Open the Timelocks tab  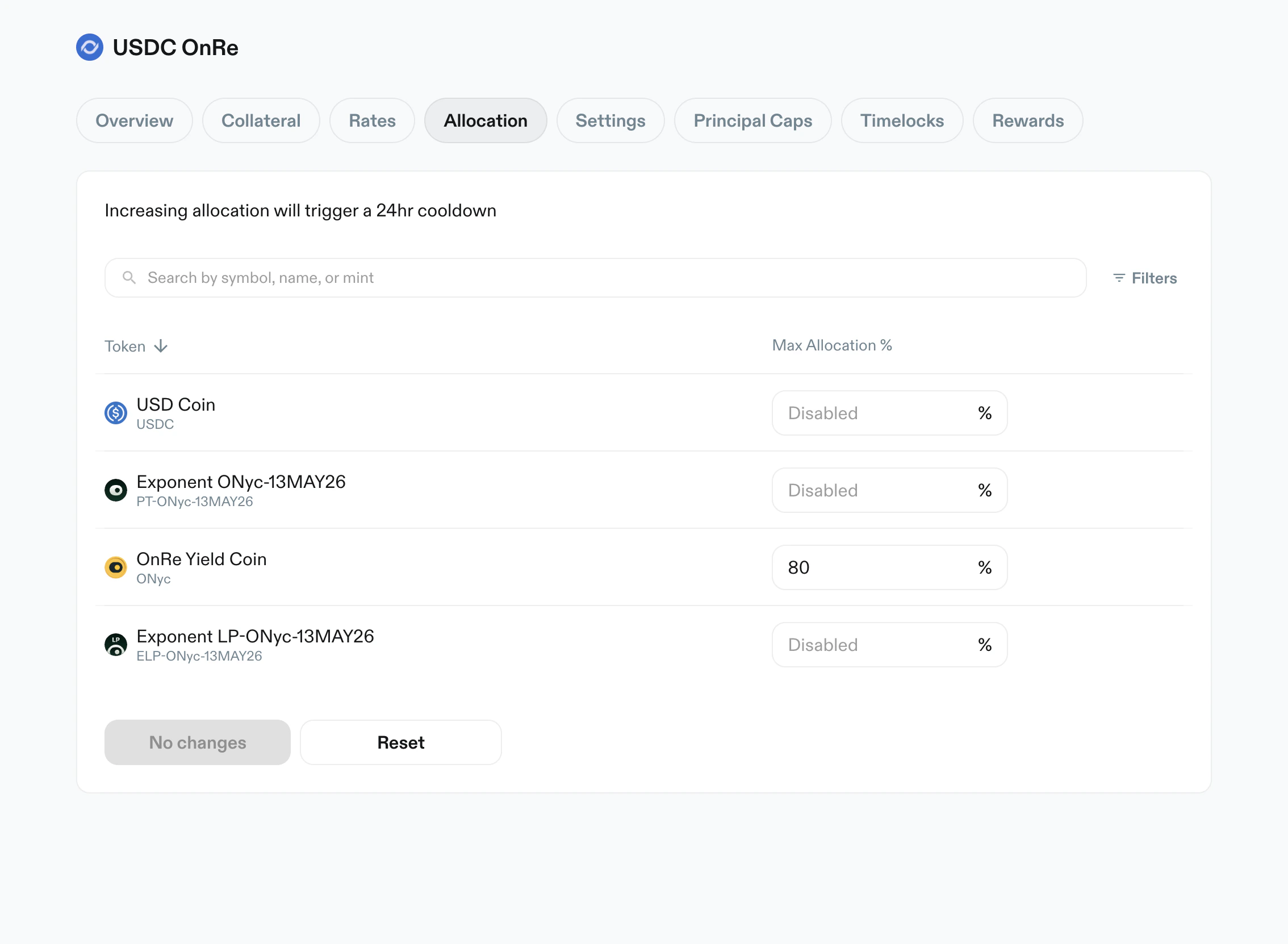point(902,120)
